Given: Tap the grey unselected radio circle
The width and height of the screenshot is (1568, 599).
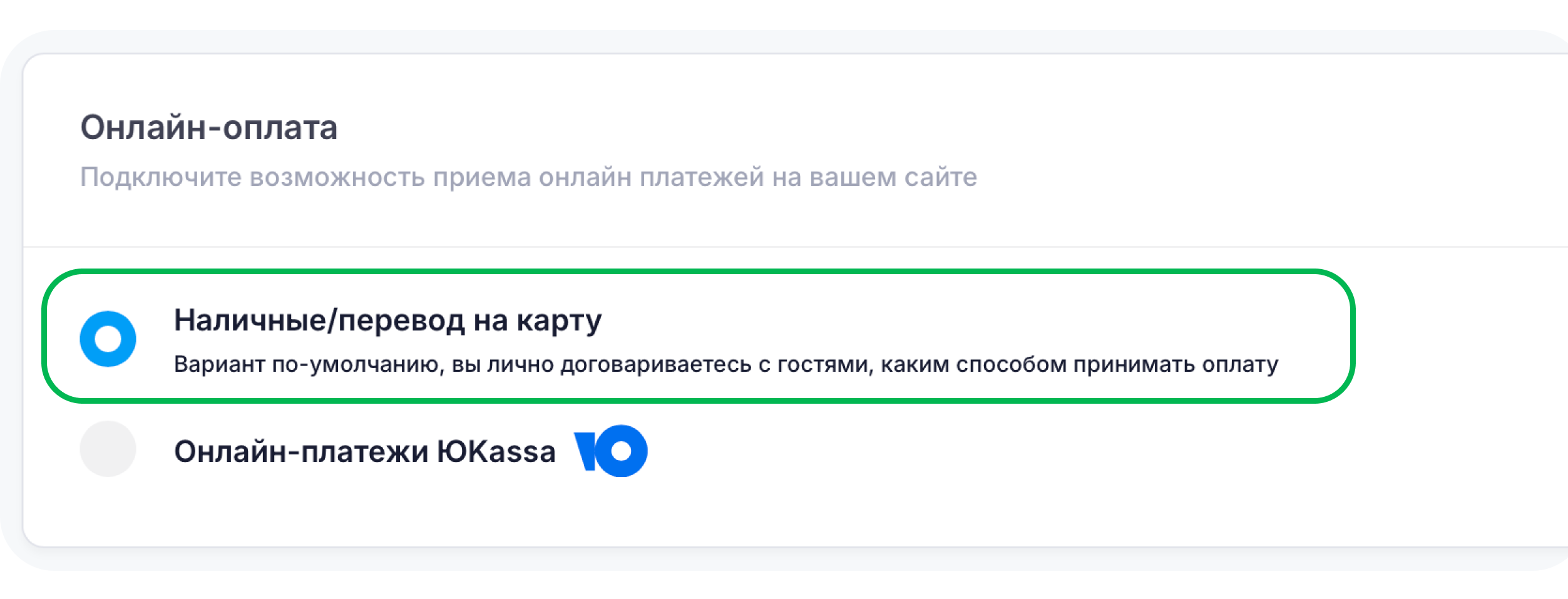Looking at the screenshot, I should 108,449.
